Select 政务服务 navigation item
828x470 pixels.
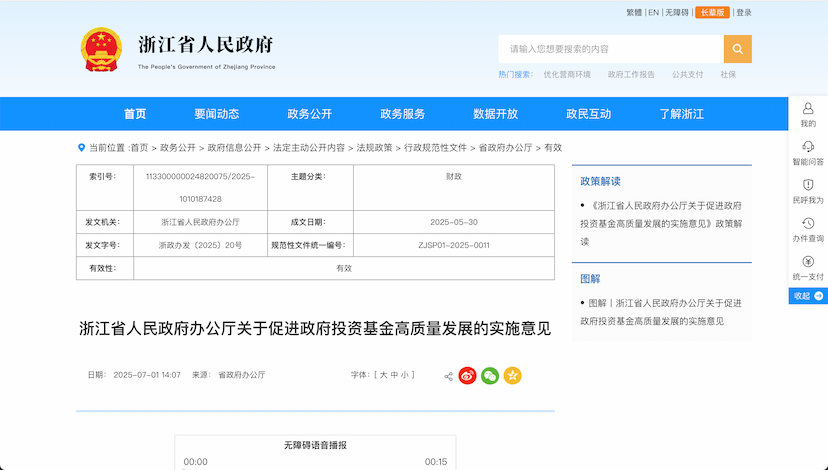click(x=402, y=114)
